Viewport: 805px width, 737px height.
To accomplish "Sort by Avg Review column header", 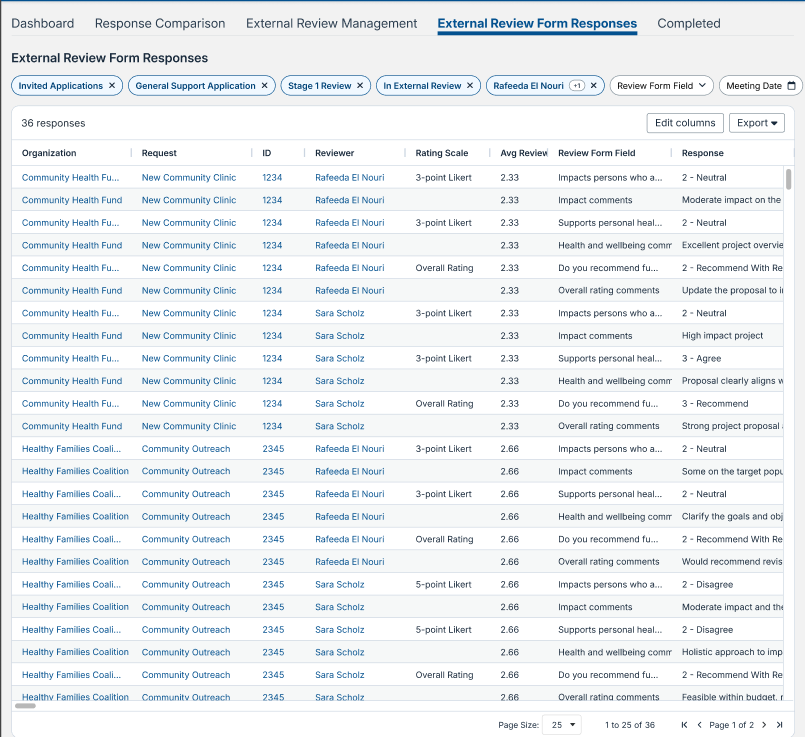I will coord(524,153).
